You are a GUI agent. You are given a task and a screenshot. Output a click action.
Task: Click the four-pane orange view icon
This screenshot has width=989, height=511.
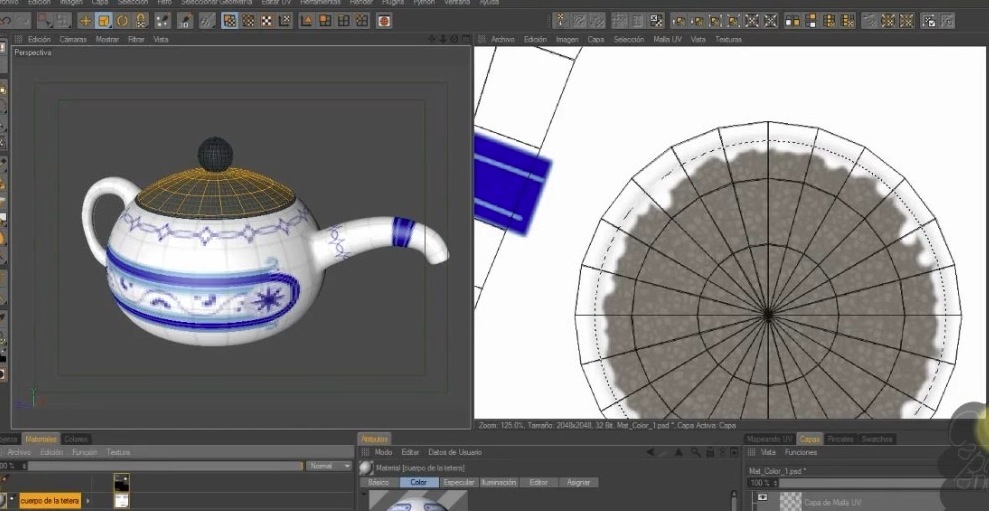coord(325,21)
